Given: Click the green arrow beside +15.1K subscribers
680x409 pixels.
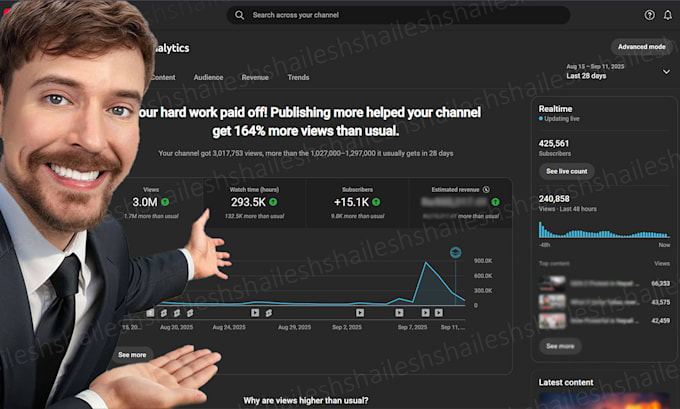Looking at the screenshot, I should 376,202.
